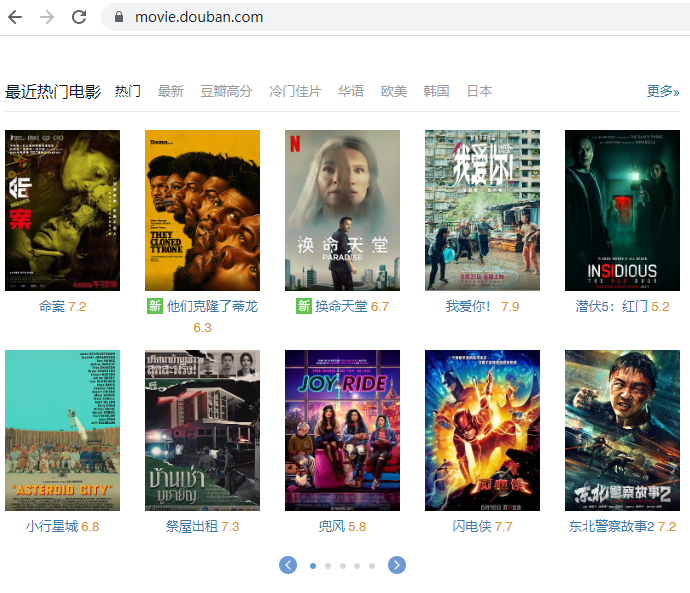Screen dimensions: 690x593
Task: Open the 闪电侠 Flash poster
Action: (482, 430)
